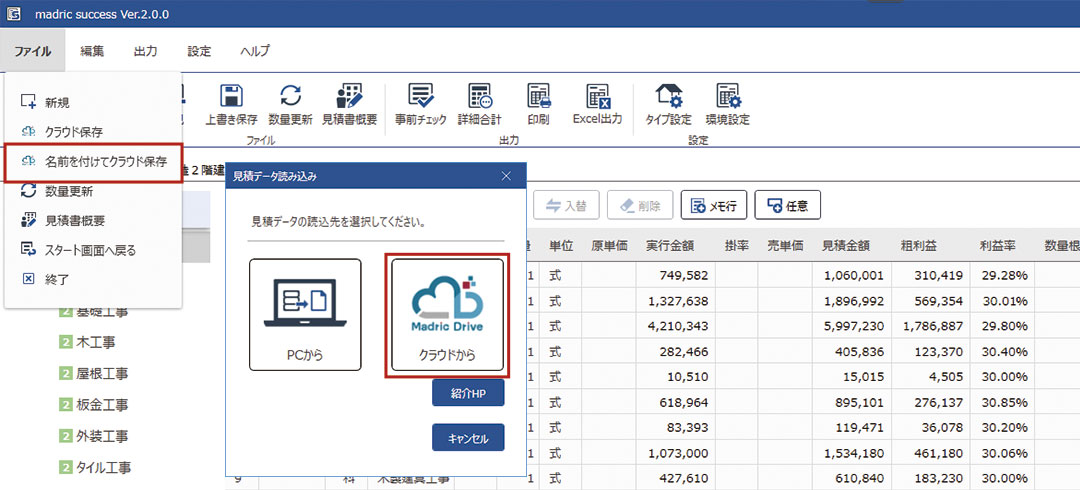1080x490 pixels.
Task: Click the 上書き保存 floppy disk icon
Action: (x=231, y=97)
